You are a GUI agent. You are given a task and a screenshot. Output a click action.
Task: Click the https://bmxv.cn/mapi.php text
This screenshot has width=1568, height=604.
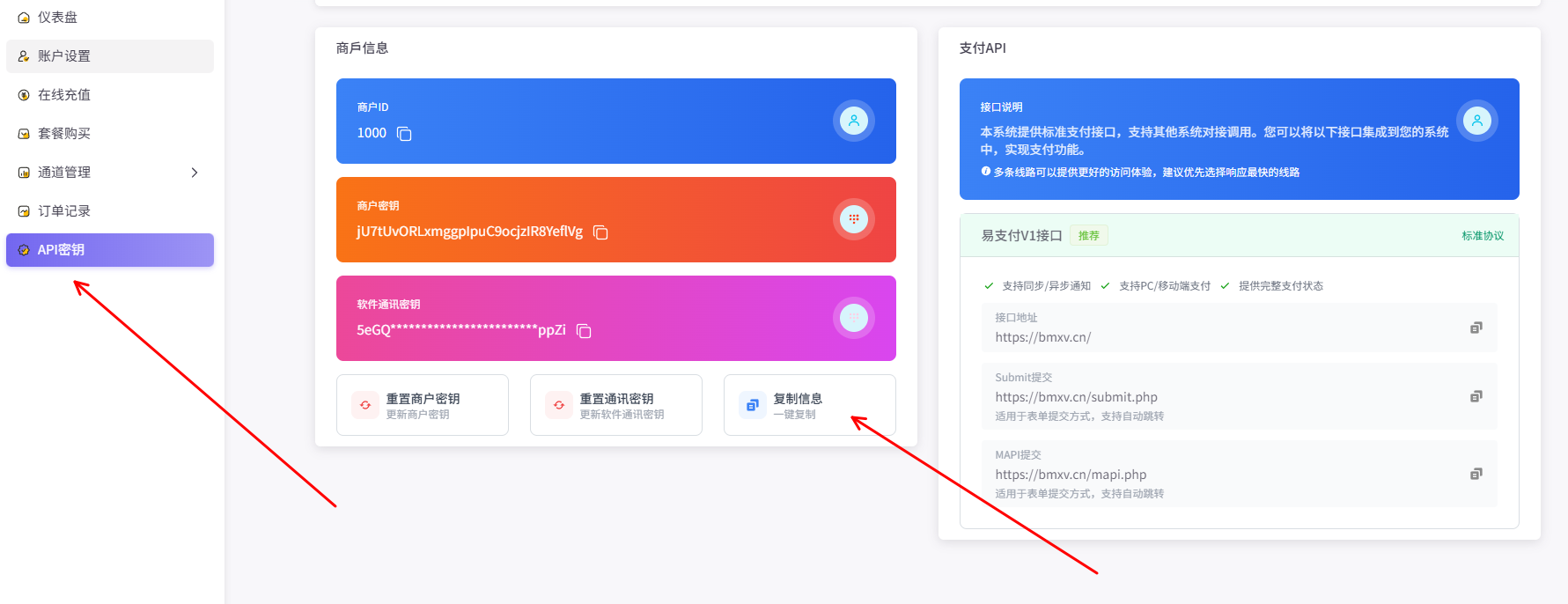(x=1071, y=475)
